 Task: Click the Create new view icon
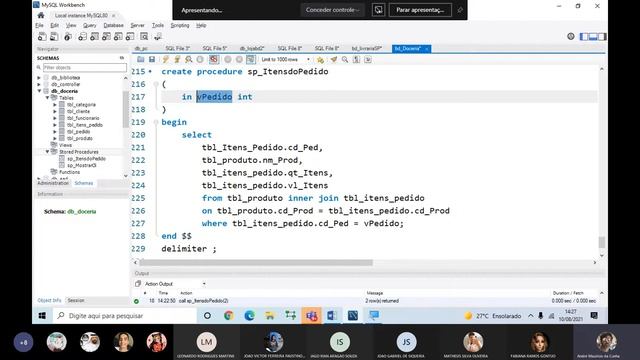point(106,37)
